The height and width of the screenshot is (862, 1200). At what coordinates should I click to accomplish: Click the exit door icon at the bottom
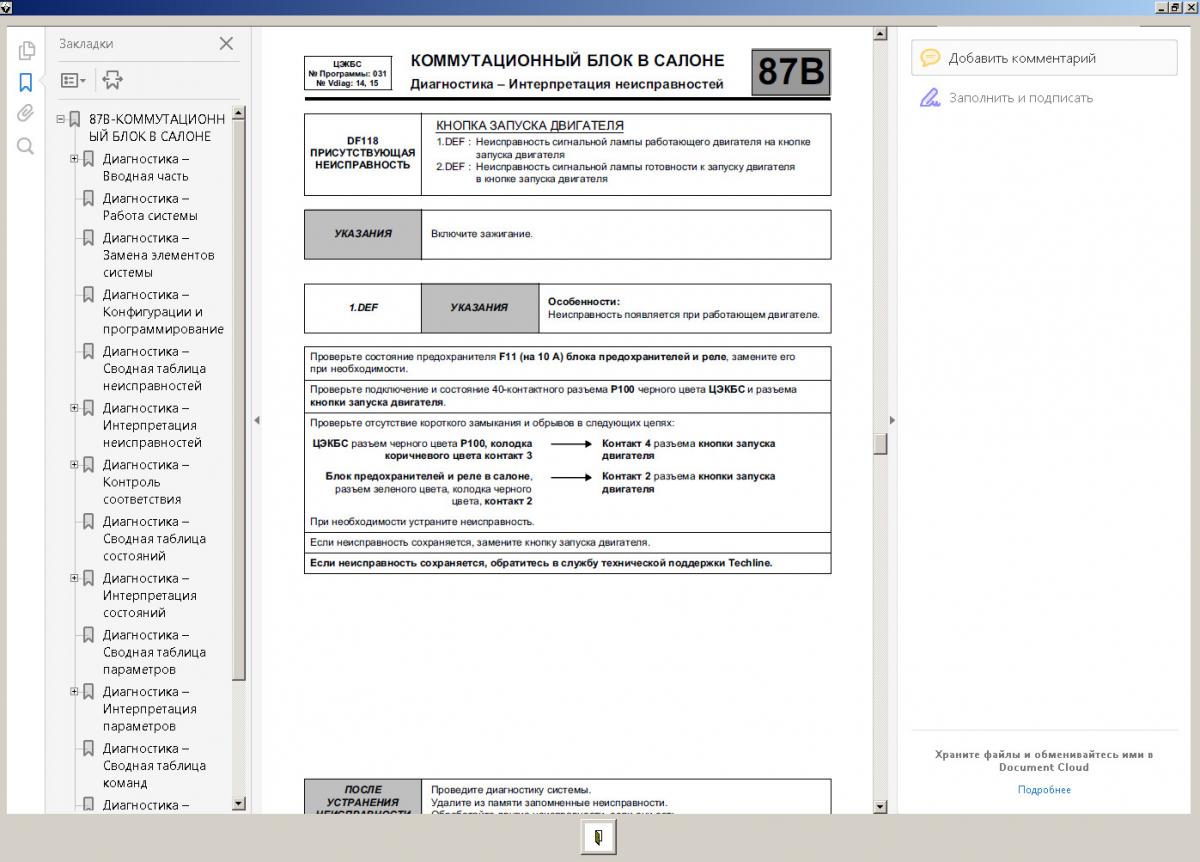point(598,837)
